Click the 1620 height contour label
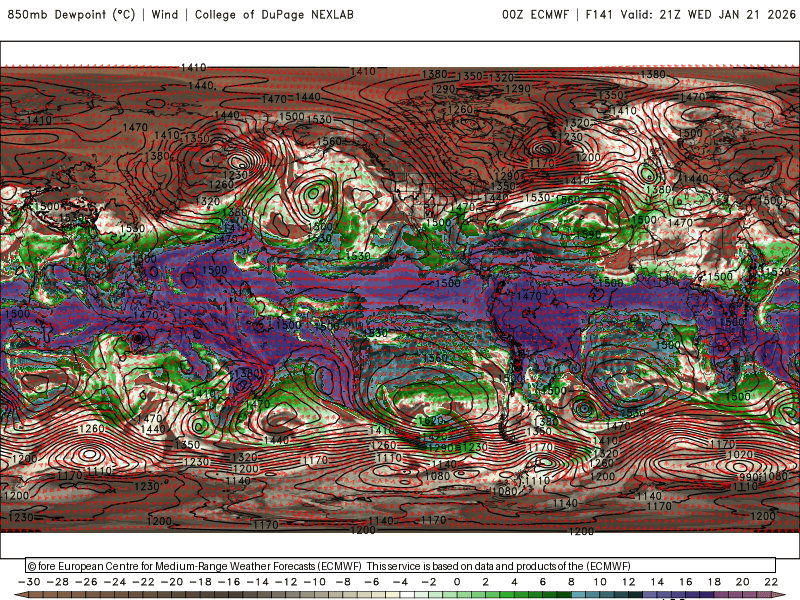The image size is (800, 600). click(x=431, y=421)
